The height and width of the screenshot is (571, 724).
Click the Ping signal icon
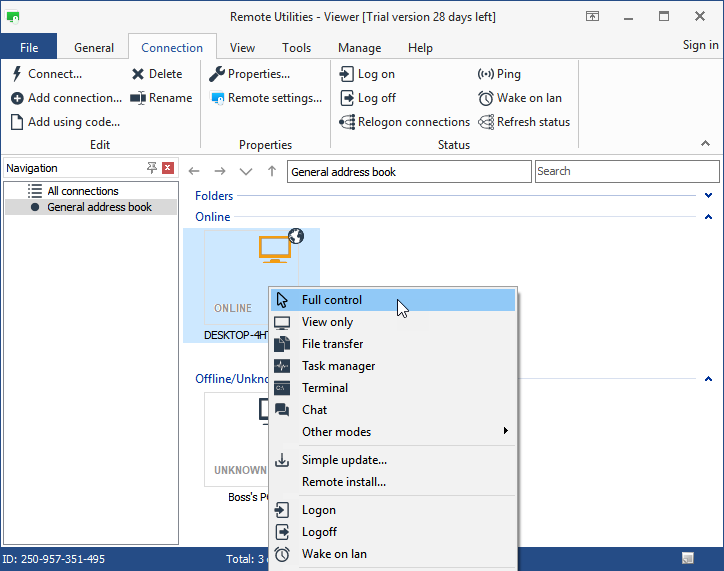[486, 74]
